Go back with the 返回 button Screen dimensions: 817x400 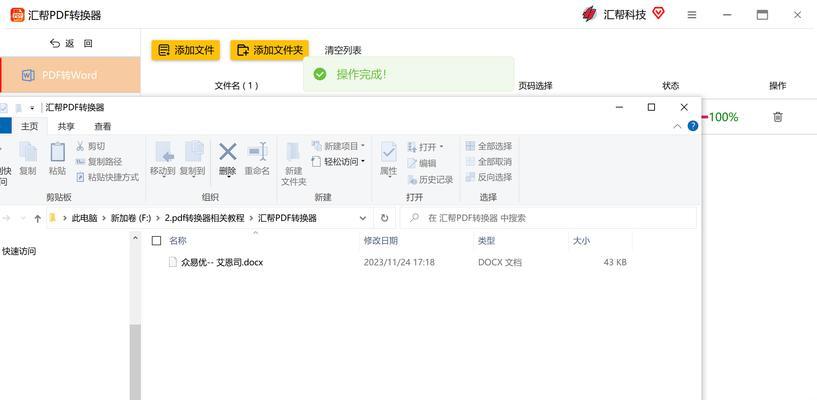(71, 44)
